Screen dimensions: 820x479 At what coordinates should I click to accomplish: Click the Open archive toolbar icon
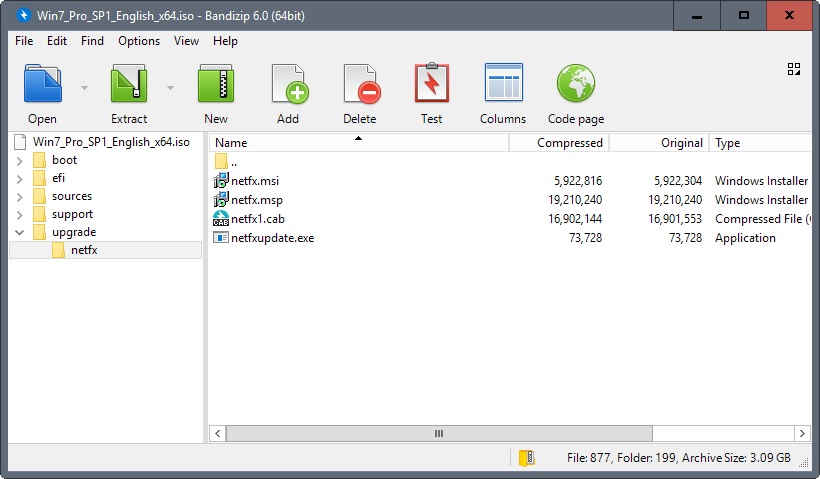pyautogui.click(x=43, y=83)
